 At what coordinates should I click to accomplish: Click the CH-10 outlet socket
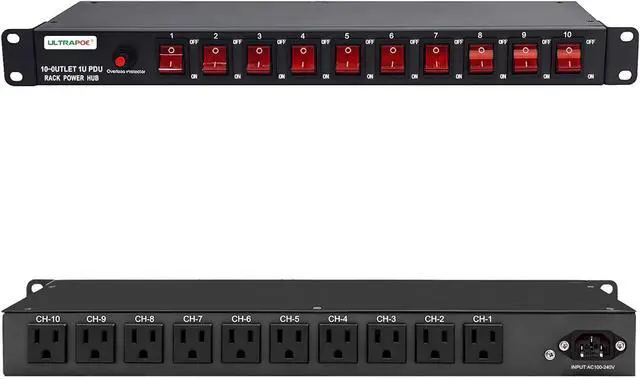click(x=47, y=344)
